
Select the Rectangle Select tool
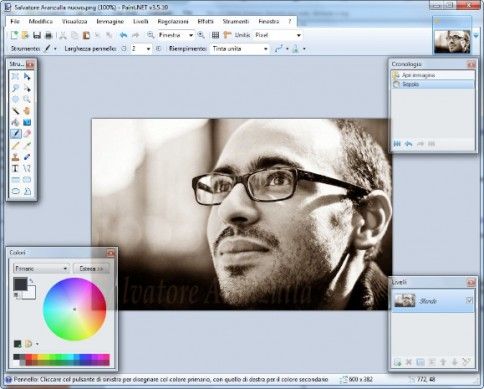tap(15, 77)
